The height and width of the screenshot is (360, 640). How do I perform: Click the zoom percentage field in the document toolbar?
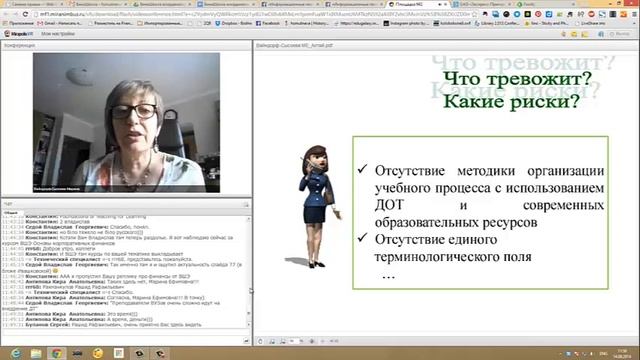pos(293,341)
